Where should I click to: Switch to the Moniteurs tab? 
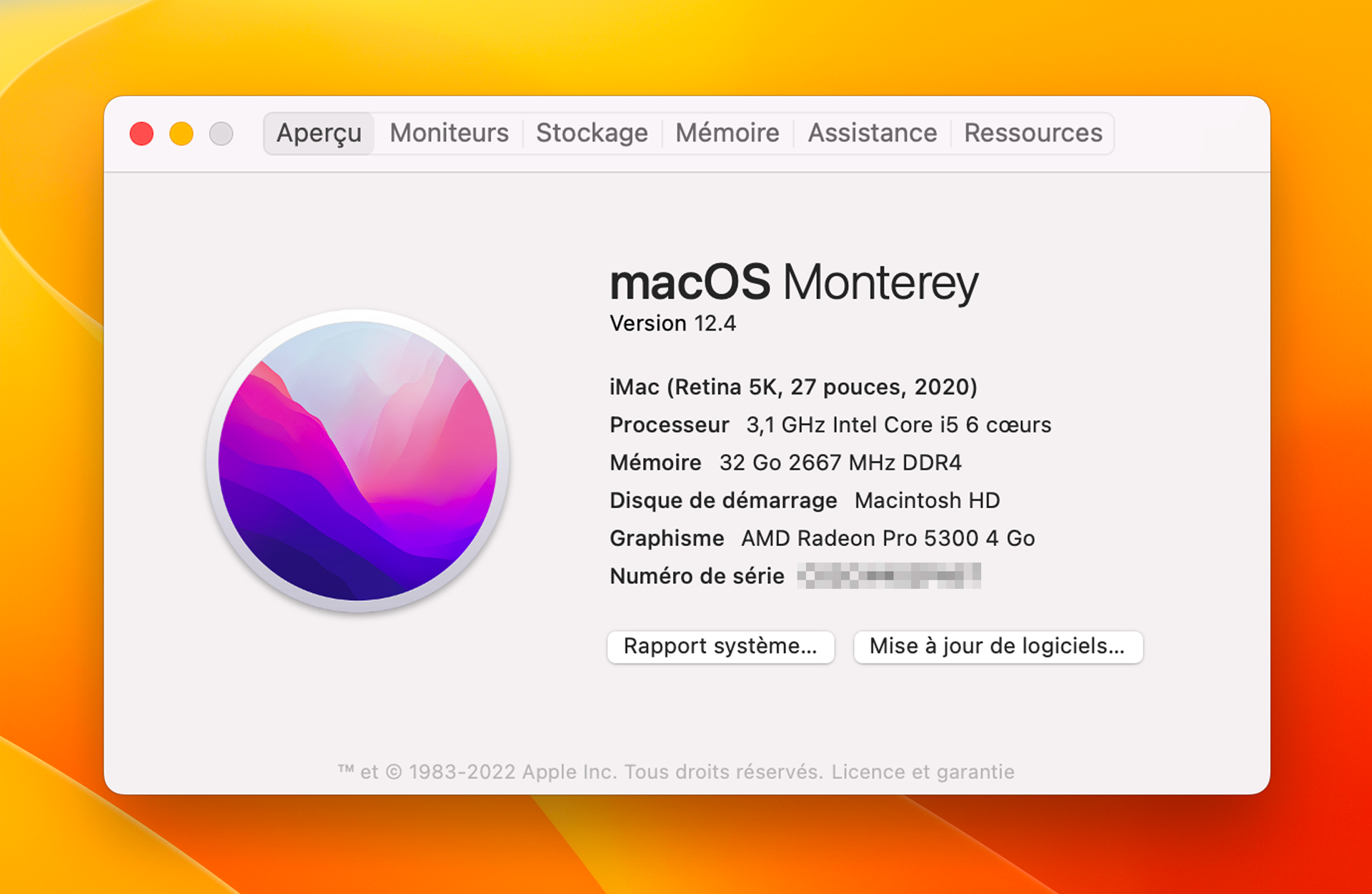tap(449, 134)
